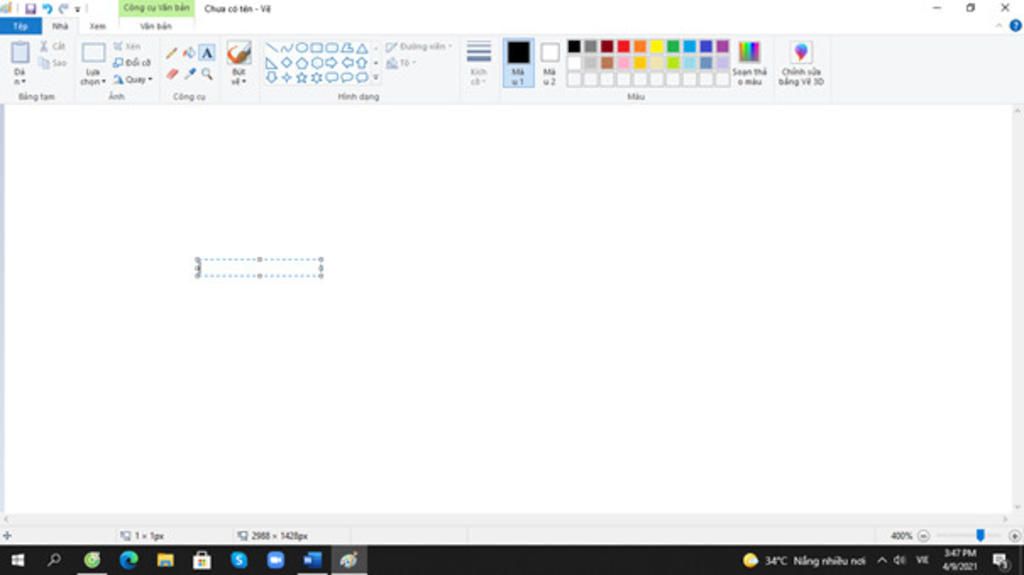Choose the down arrow shape
The width and height of the screenshot is (1024, 575).
(x=271, y=78)
